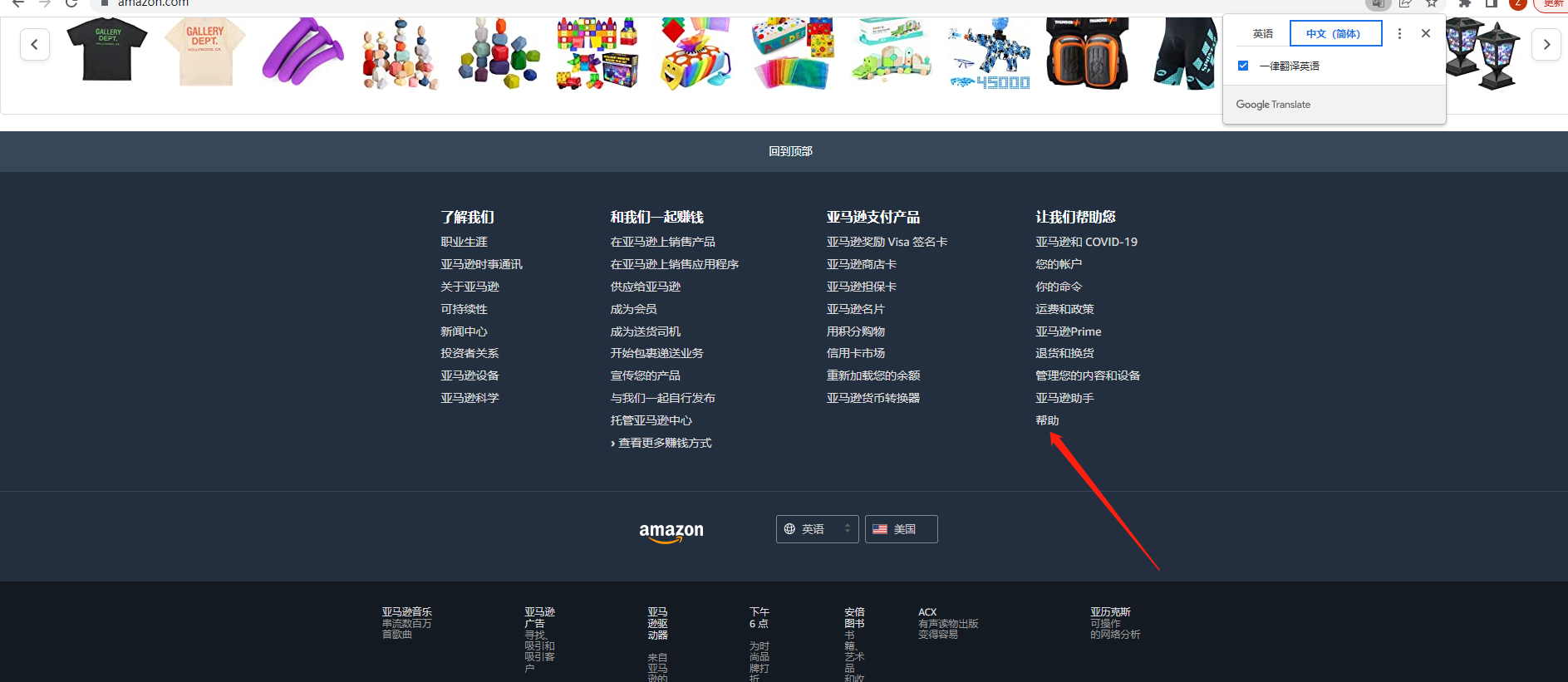The image size is (1568, 682).
Task: Close the Google Translate popup
Action: [1426, 33]
